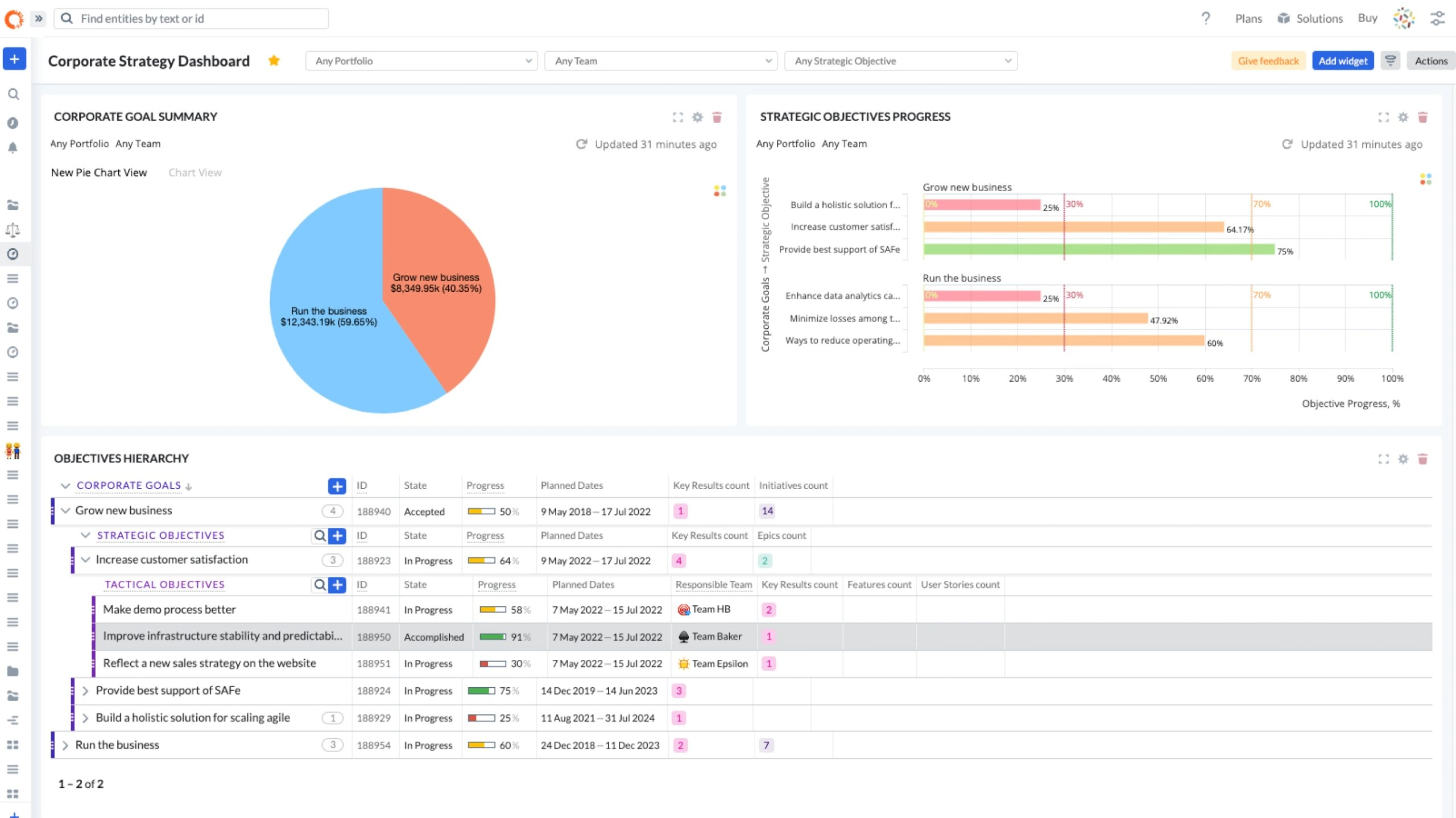This screenshot has height=818, width=1456.
Task: Click the Give feedback button
Action: point(1268,60)
